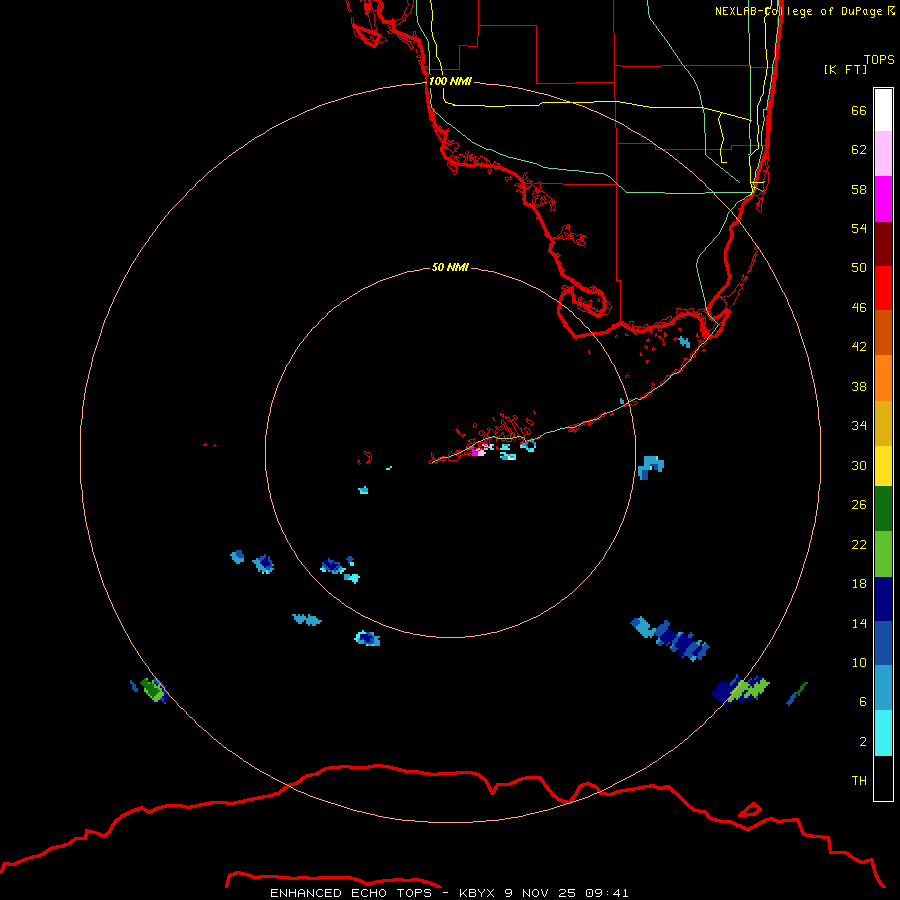This screenshot has height=900, width=900.
Task: Click the legend value "38"
Action: click(x=859, y=386)
